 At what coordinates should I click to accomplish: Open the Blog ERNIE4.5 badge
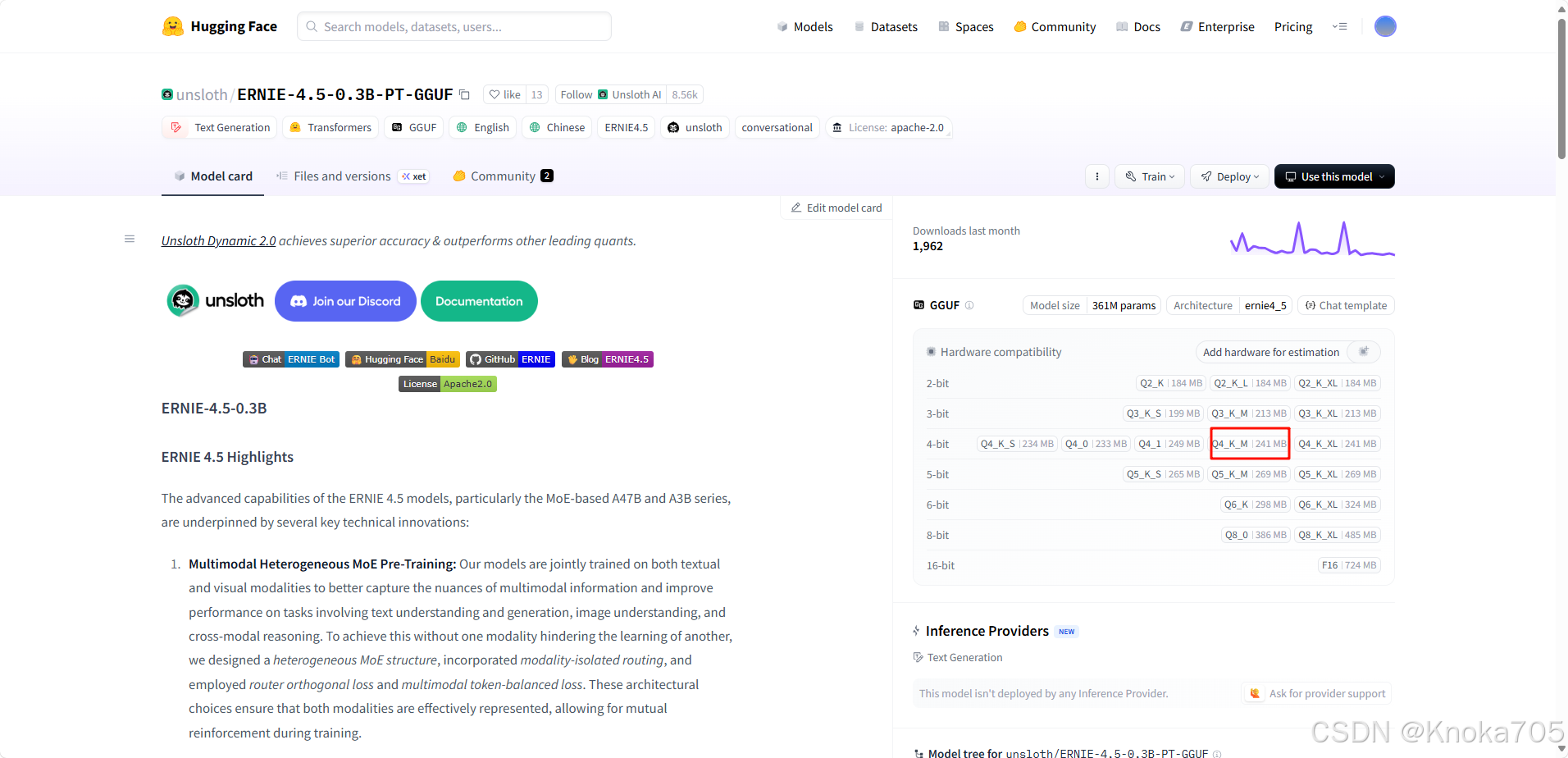(x=608, y=359)
